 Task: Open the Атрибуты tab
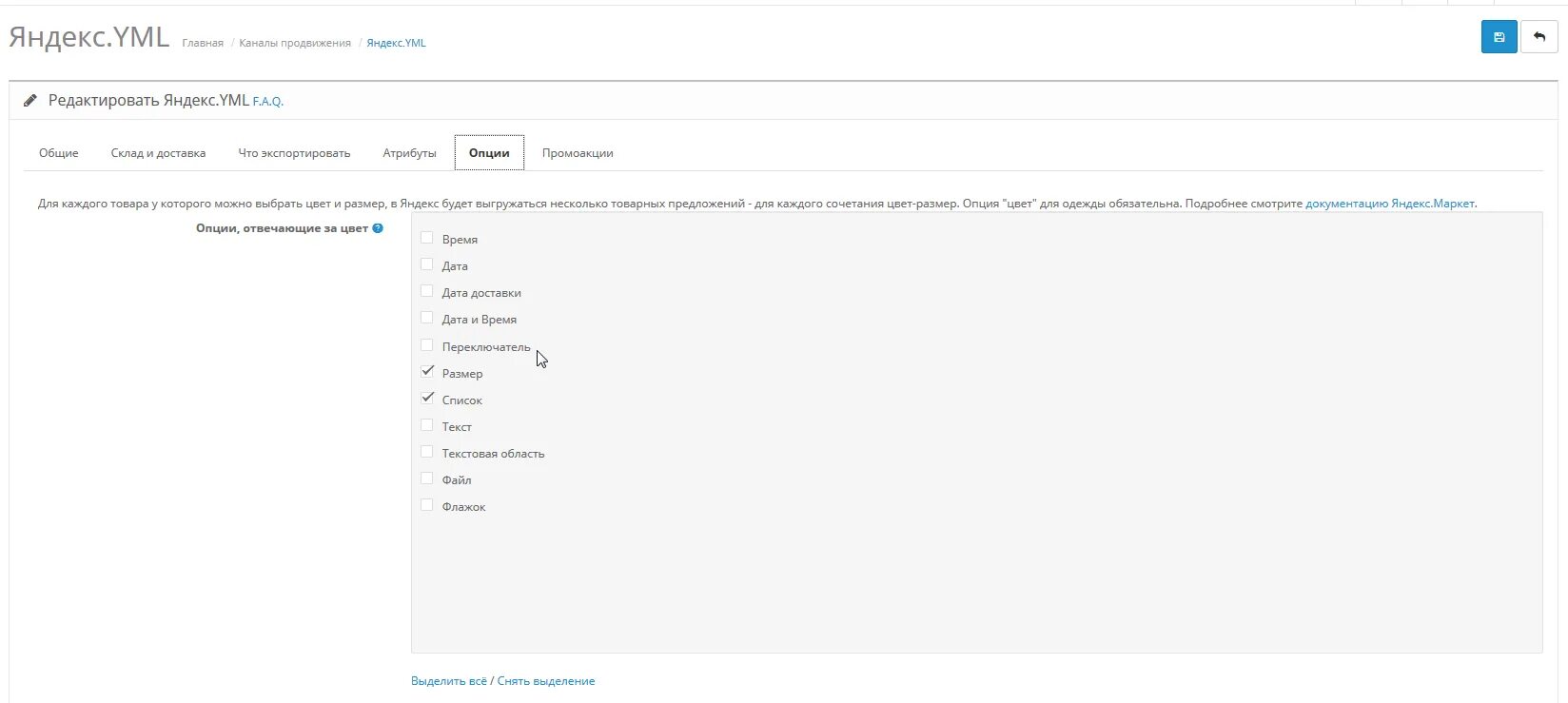409,153
